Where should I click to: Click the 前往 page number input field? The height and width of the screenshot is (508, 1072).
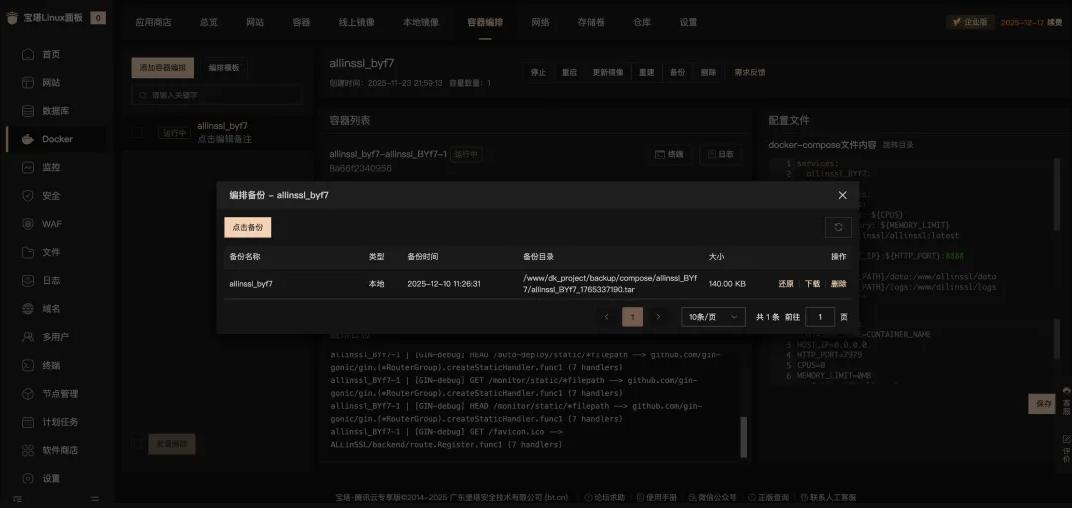coord(820,317)
